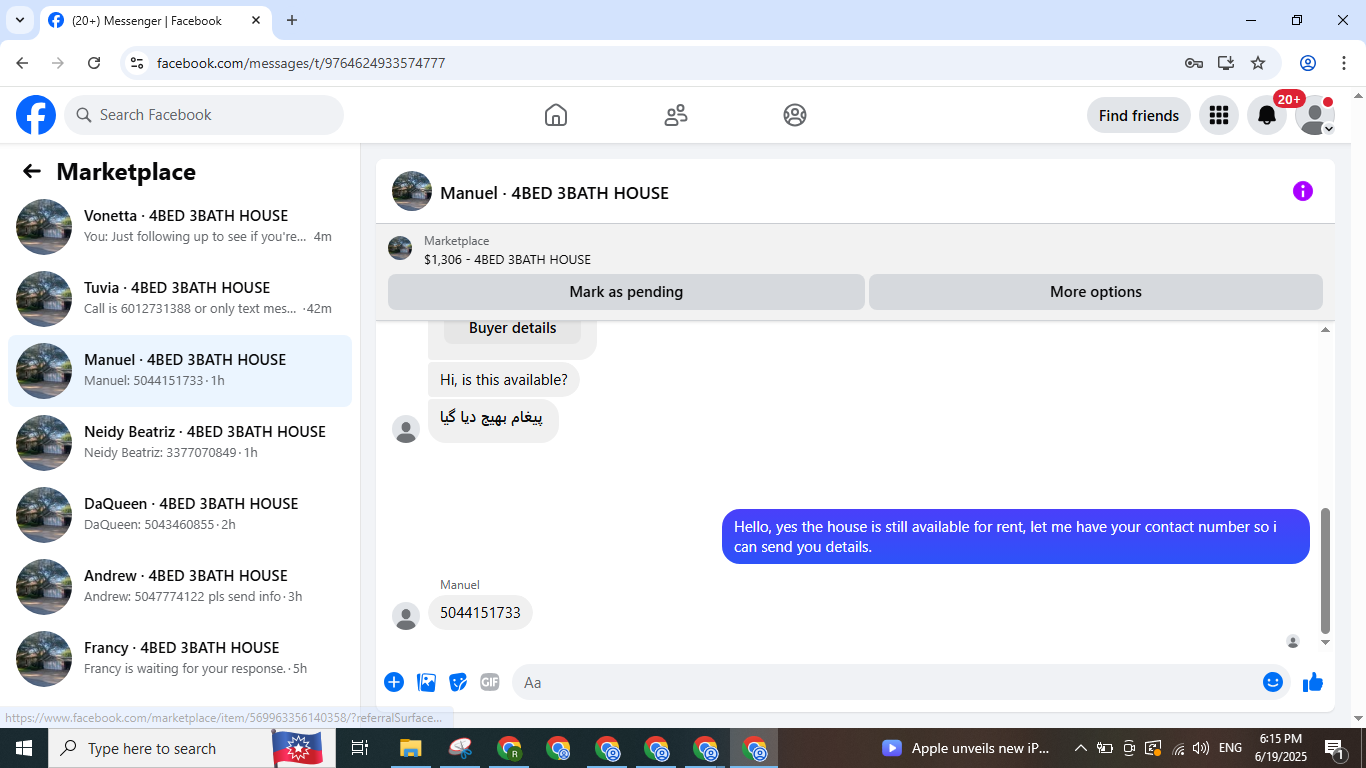
Task: Open the Groups icon in top navigation
Action: [x=795, y=115]
